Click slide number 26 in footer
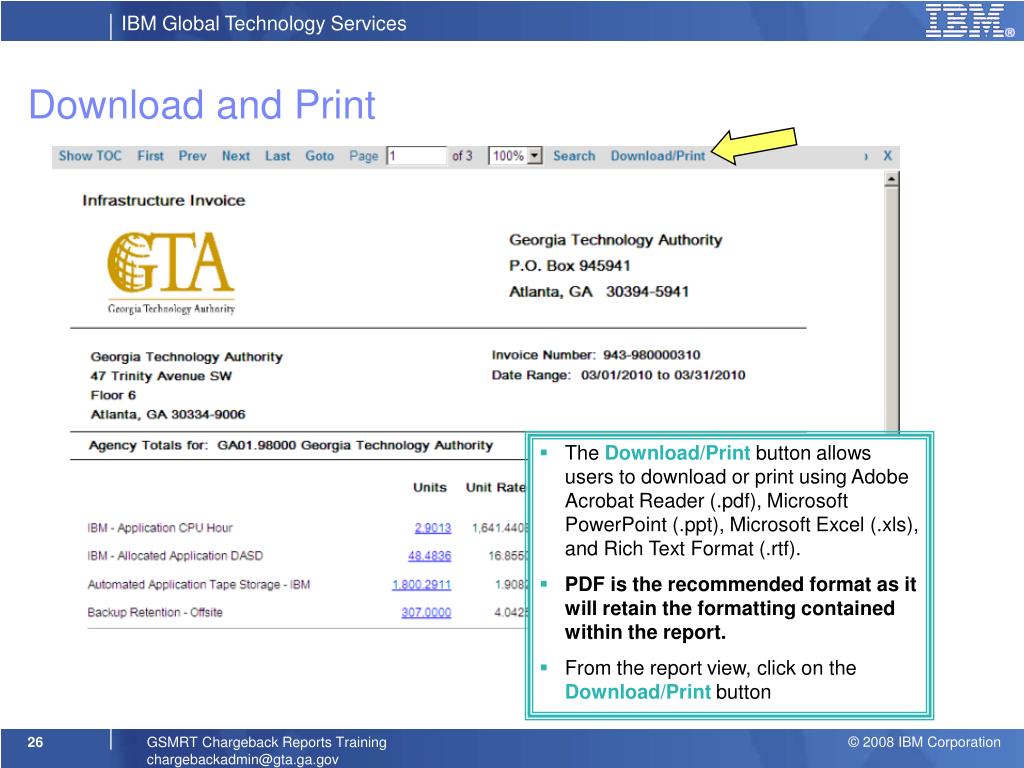This screenshot has height=768, width=1024. (x=35, y=742)
